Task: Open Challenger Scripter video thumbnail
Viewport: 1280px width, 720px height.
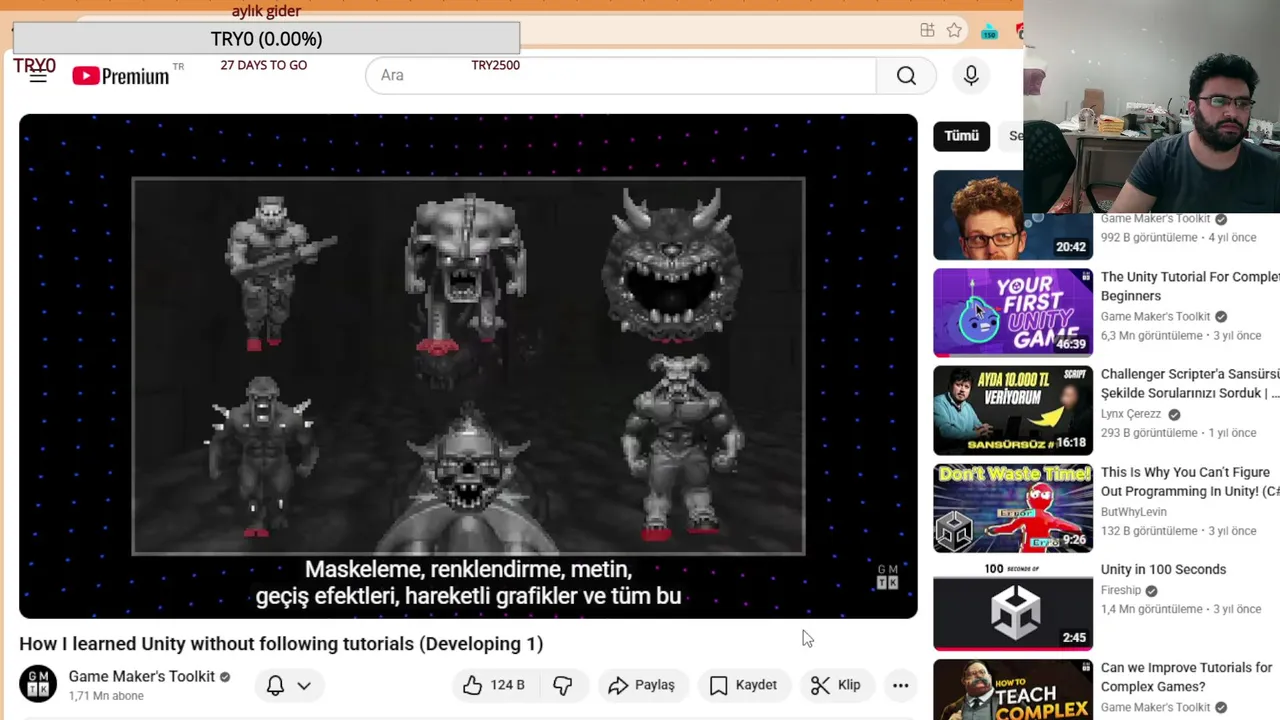Action: pos(1013,410)
